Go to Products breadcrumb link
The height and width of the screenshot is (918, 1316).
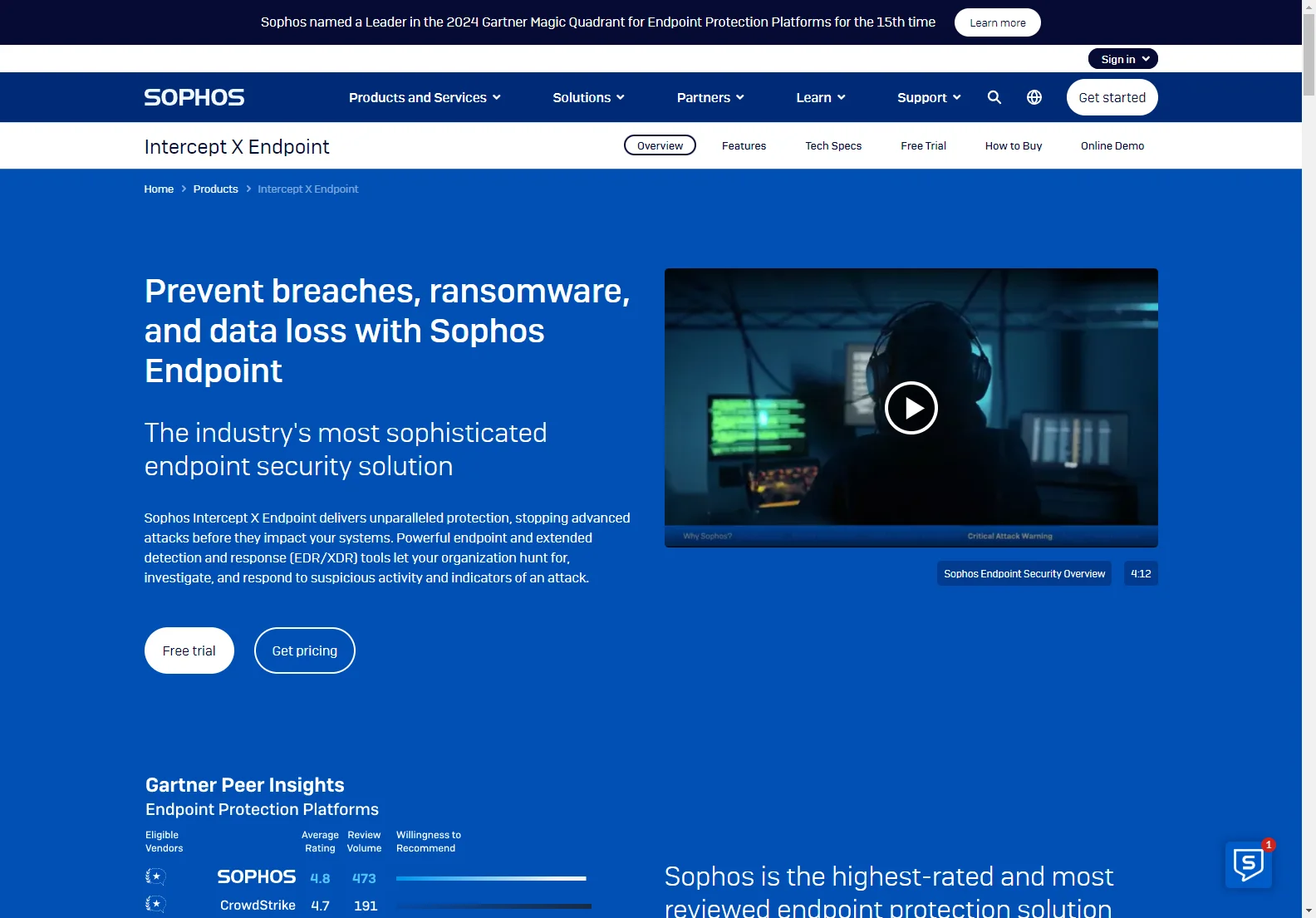tap(216, 189)
